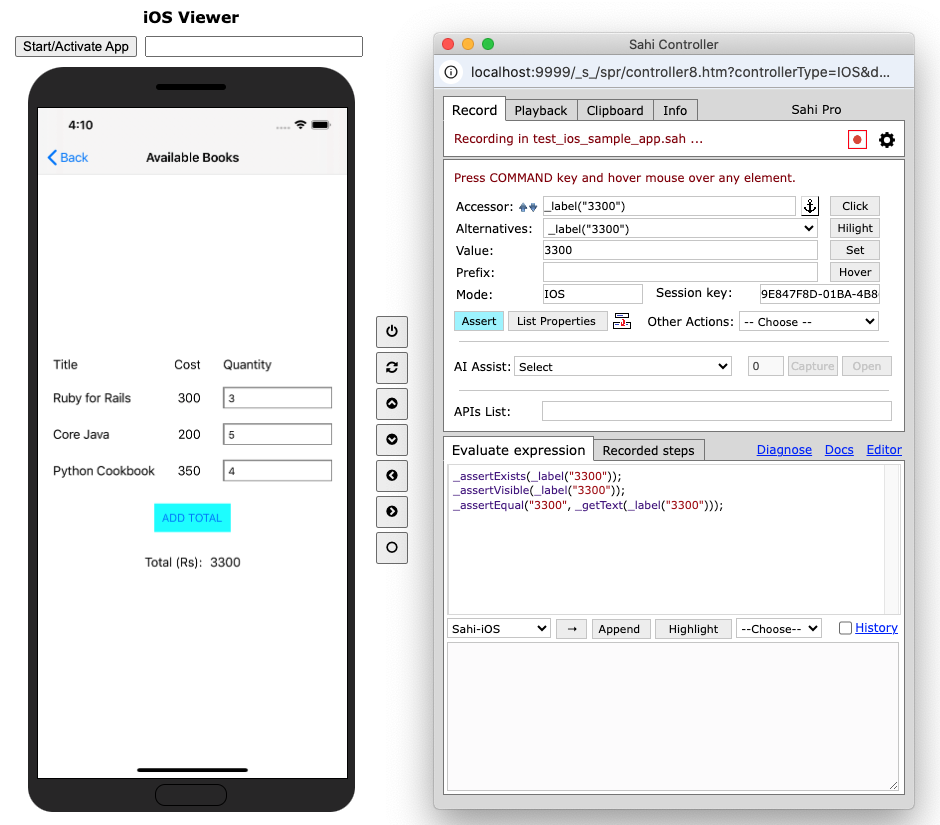Enable the History checkbox
The width and height of the screenshot is (940, 825).
[845, 628]
